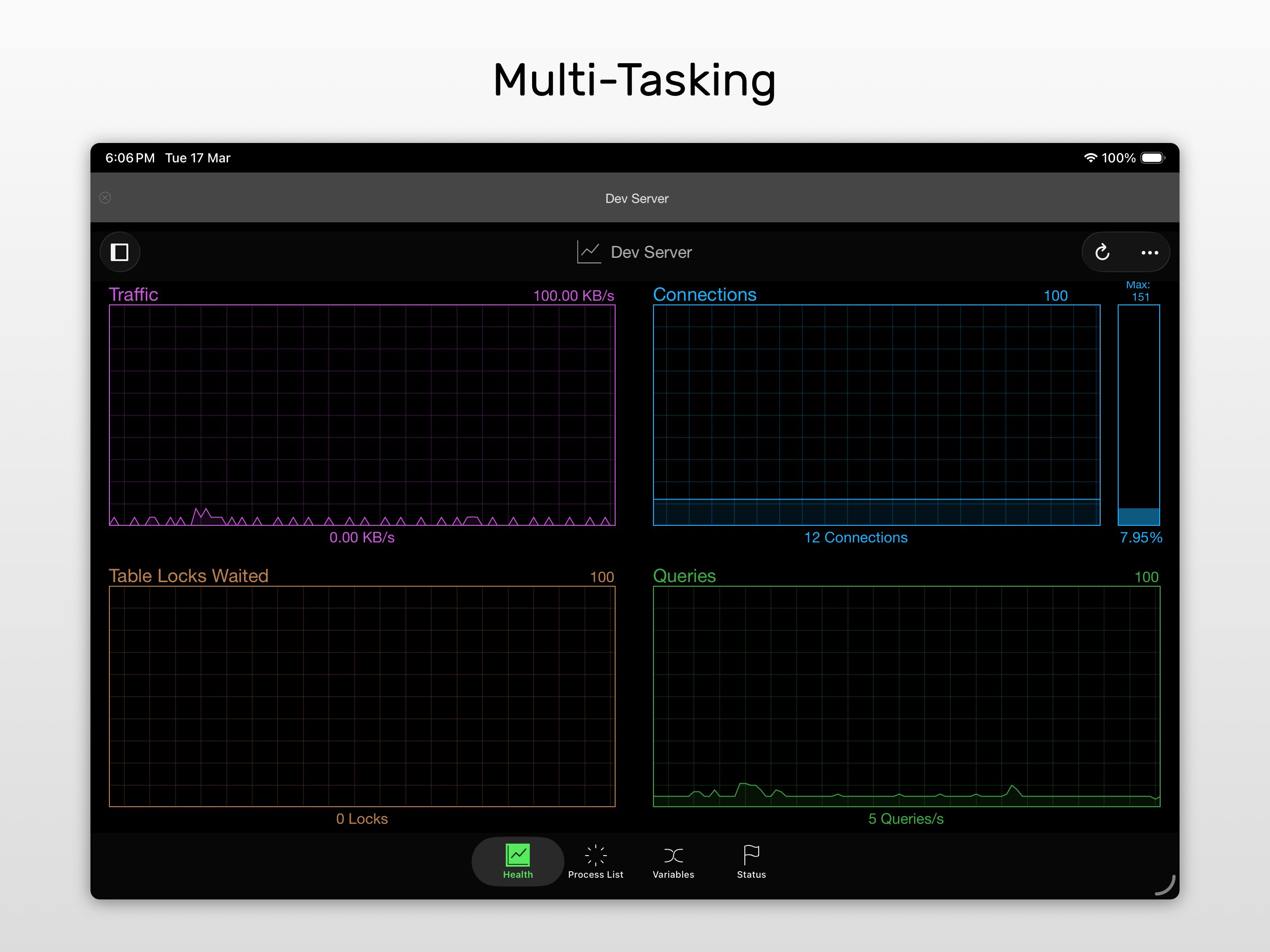This screenshot has width=1270, height=952.
Task: Toggle the sidebar panel button
Action: (x=120, y=252)
